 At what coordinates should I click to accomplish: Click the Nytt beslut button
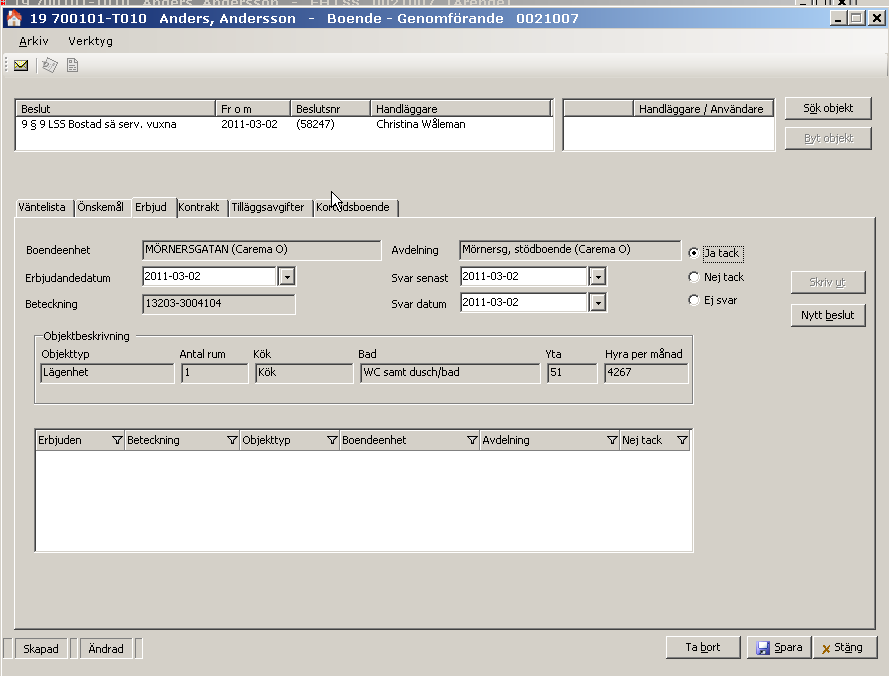coord(827,315)
